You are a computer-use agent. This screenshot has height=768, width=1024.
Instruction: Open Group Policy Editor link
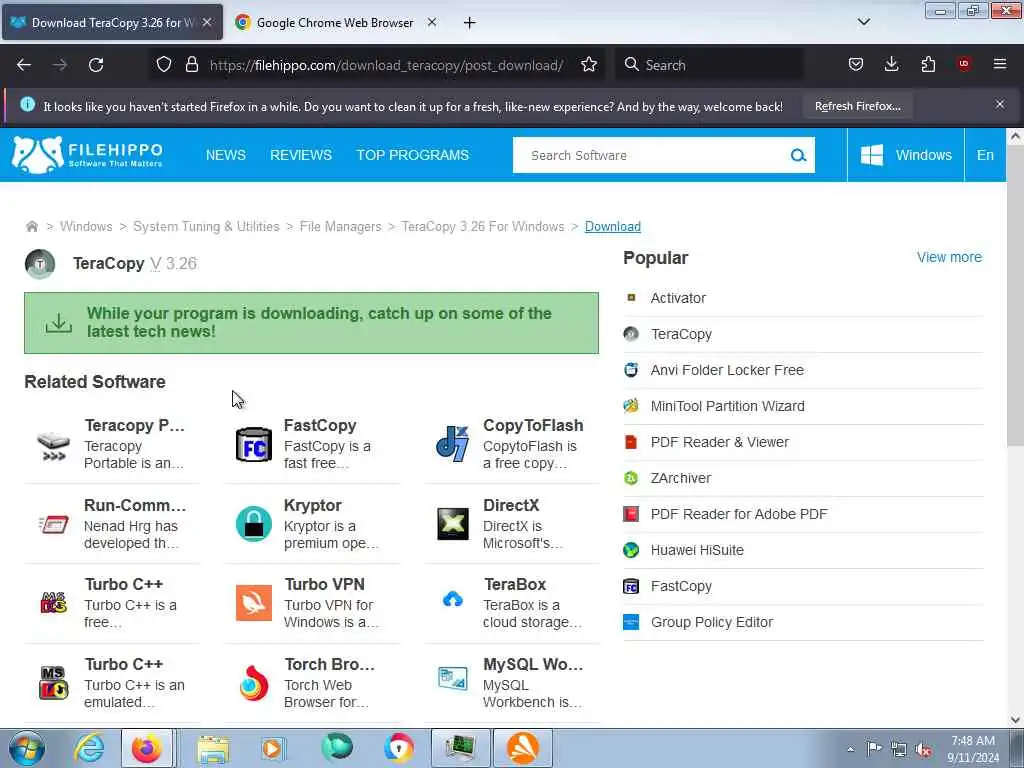pyautogui.click(x=712, y=622)
